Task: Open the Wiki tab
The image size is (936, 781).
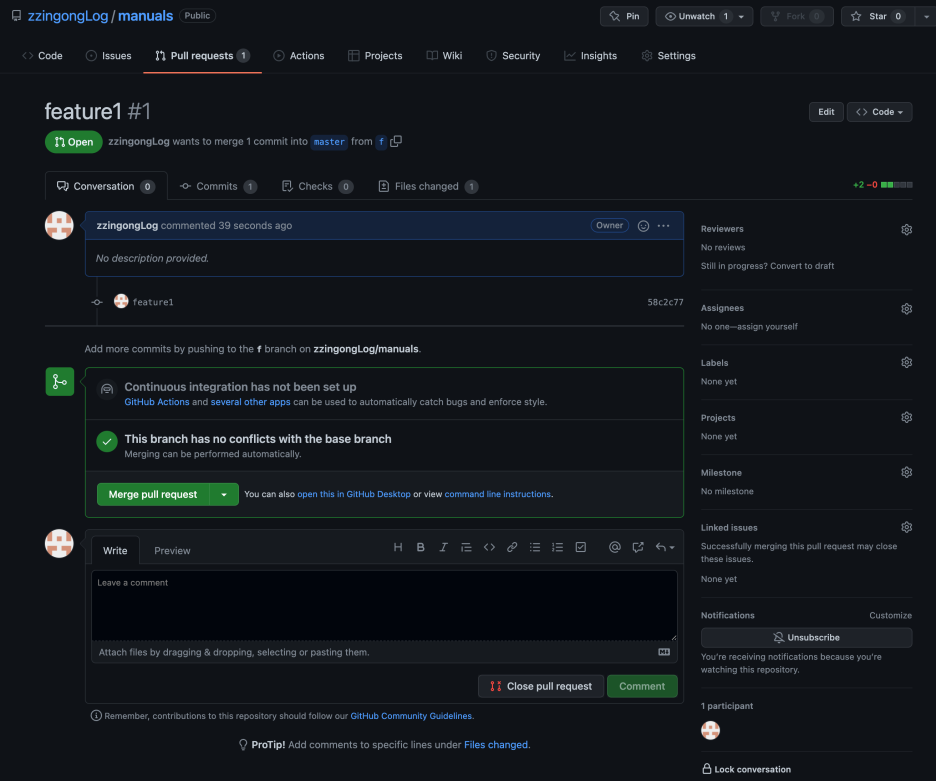Action: [x=445, y=56]
